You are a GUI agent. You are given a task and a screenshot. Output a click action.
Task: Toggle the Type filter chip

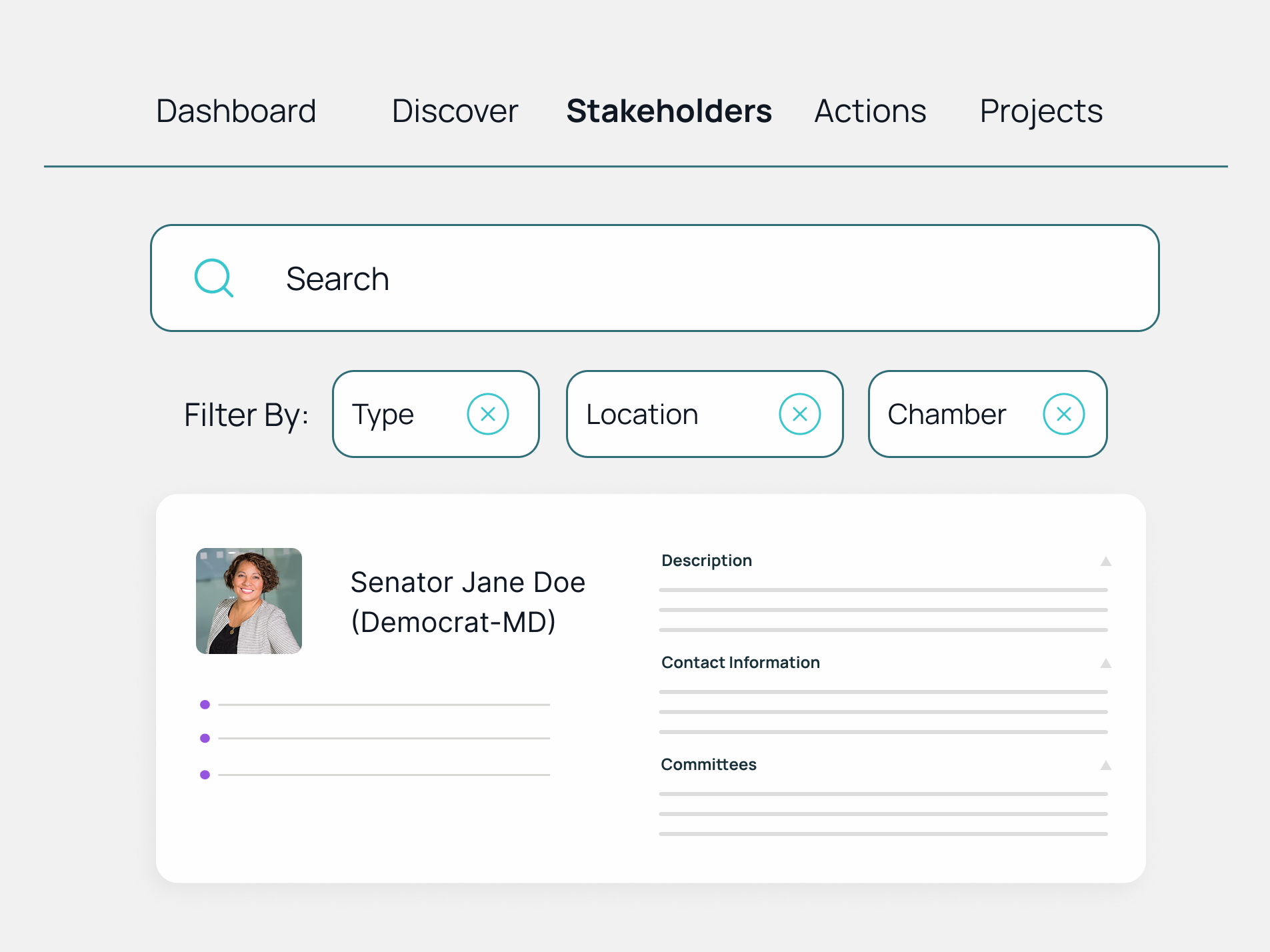click(x=383, y=413)
